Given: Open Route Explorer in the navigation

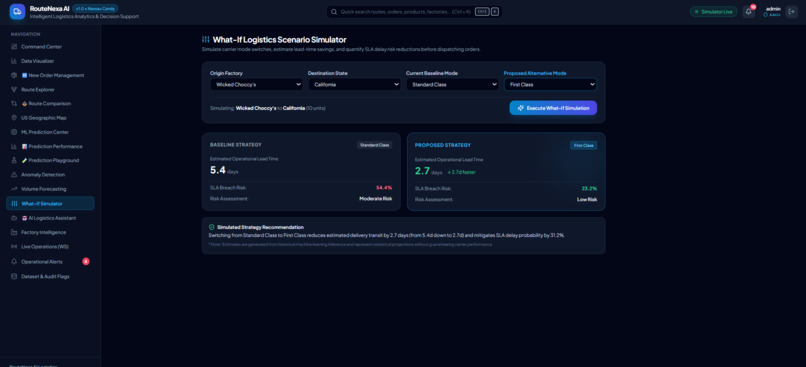Looking at the screenshot, I should pyautogui.click(x=50, y=89).
